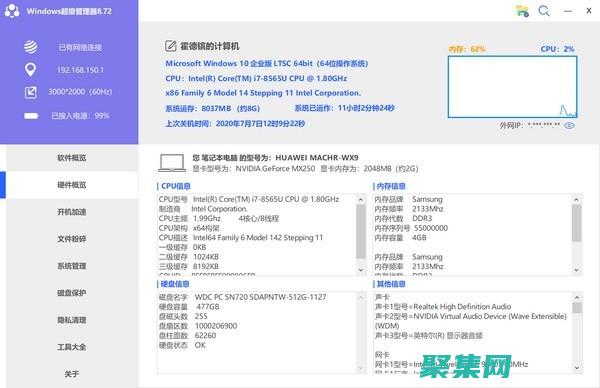The height and width of the screenshot is (388, 600).
Task: Open 关于 sidebar tab
Action: (x=72, y=374)
